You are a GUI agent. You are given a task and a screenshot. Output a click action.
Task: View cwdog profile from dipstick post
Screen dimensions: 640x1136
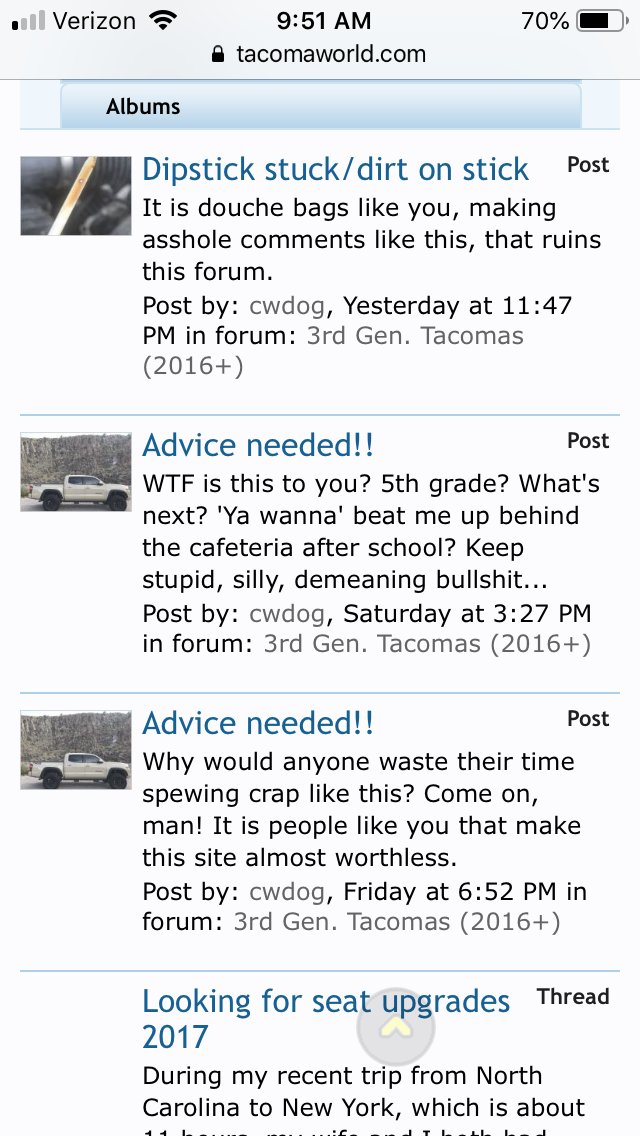(x=287, y=306)
